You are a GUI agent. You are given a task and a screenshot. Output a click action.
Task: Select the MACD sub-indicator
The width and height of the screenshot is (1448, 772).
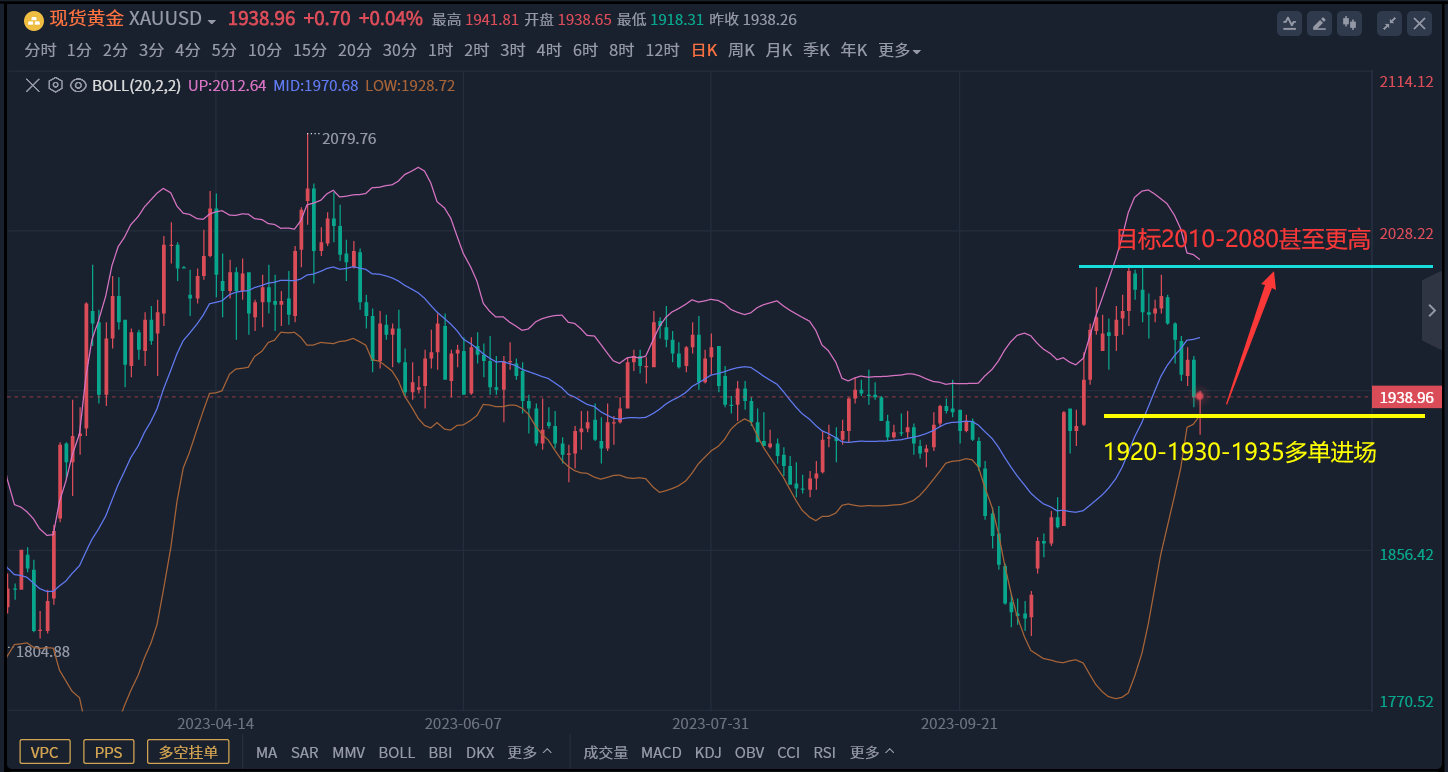661,752
